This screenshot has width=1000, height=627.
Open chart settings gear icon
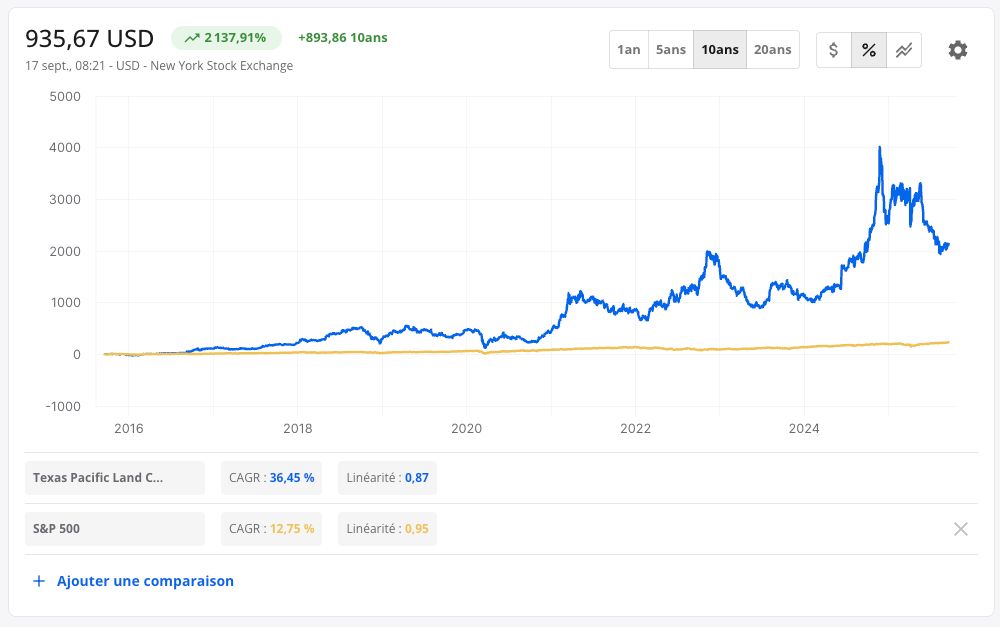(x=957, y=50)
